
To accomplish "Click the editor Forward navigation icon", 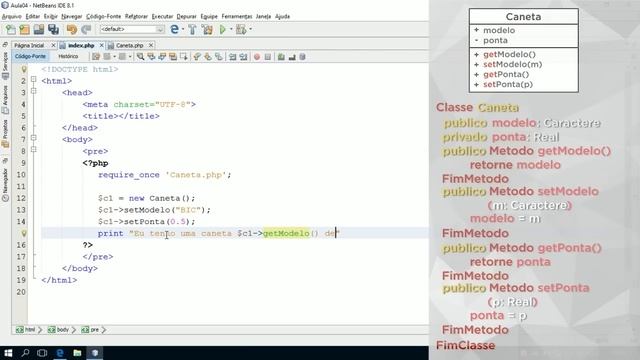I will click(x=122, y=57).
